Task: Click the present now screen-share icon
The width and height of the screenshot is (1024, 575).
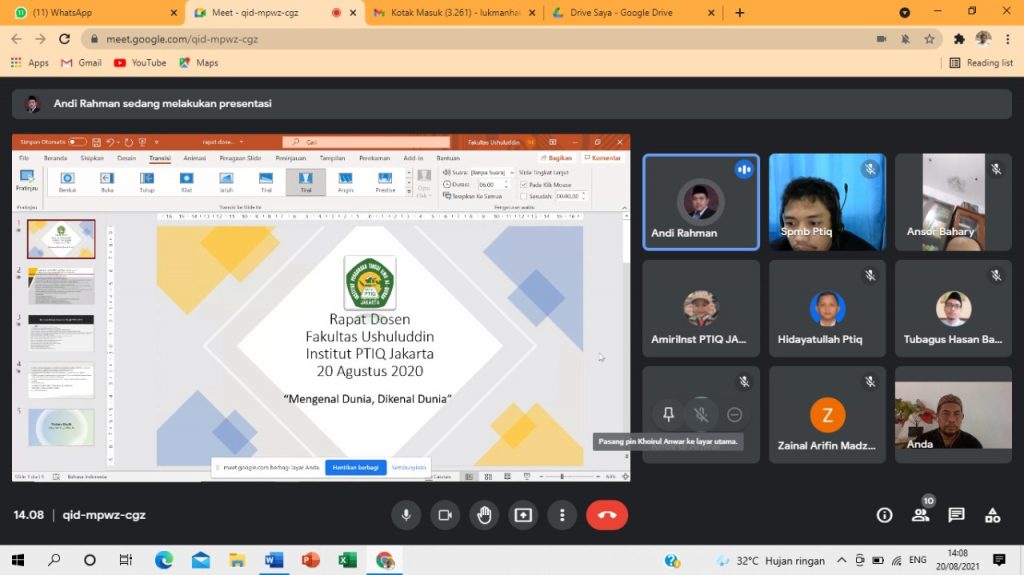Action: [x=523, y=515]
